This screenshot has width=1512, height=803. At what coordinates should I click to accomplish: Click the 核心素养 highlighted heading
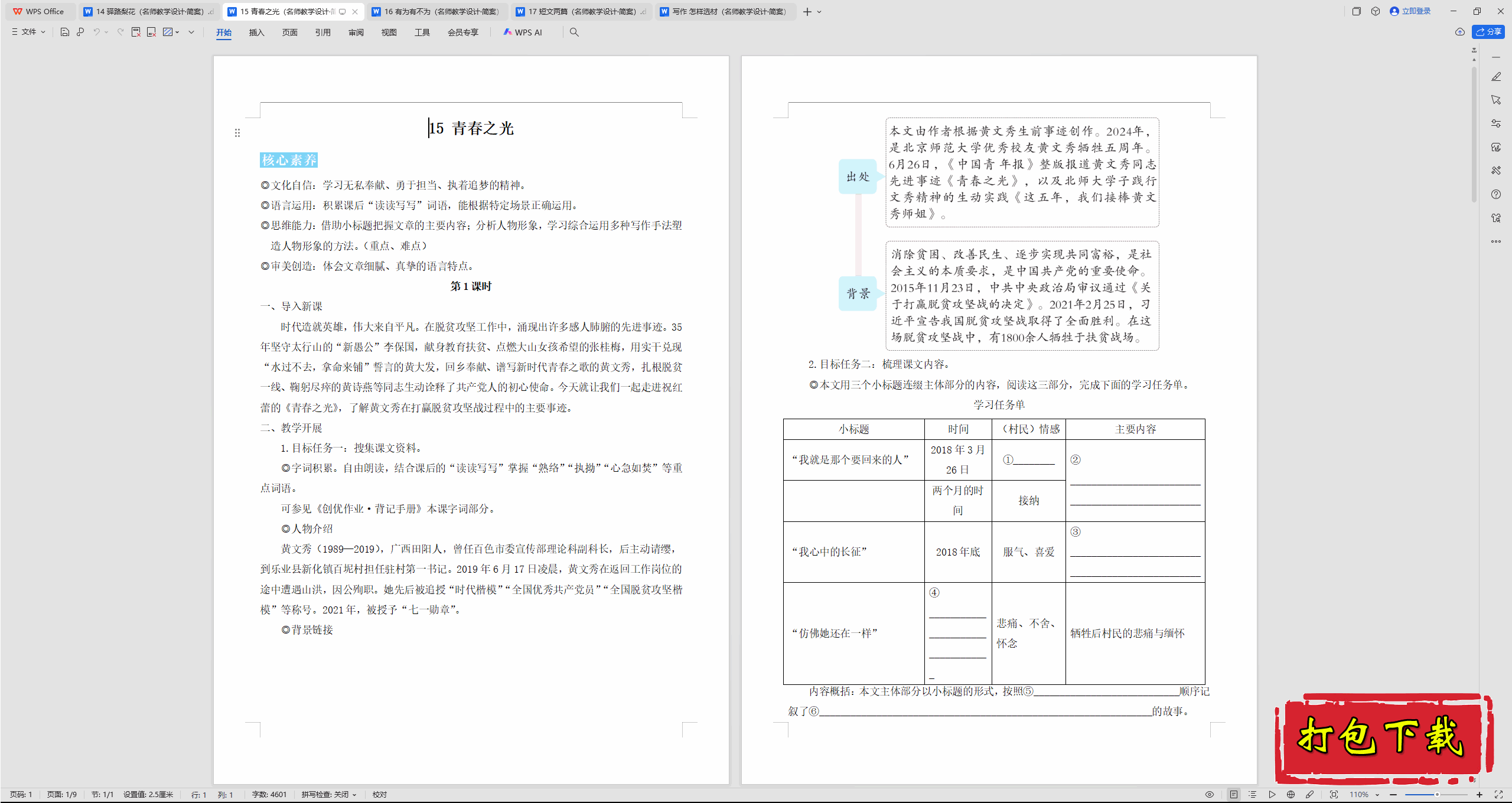click(289, 160)
